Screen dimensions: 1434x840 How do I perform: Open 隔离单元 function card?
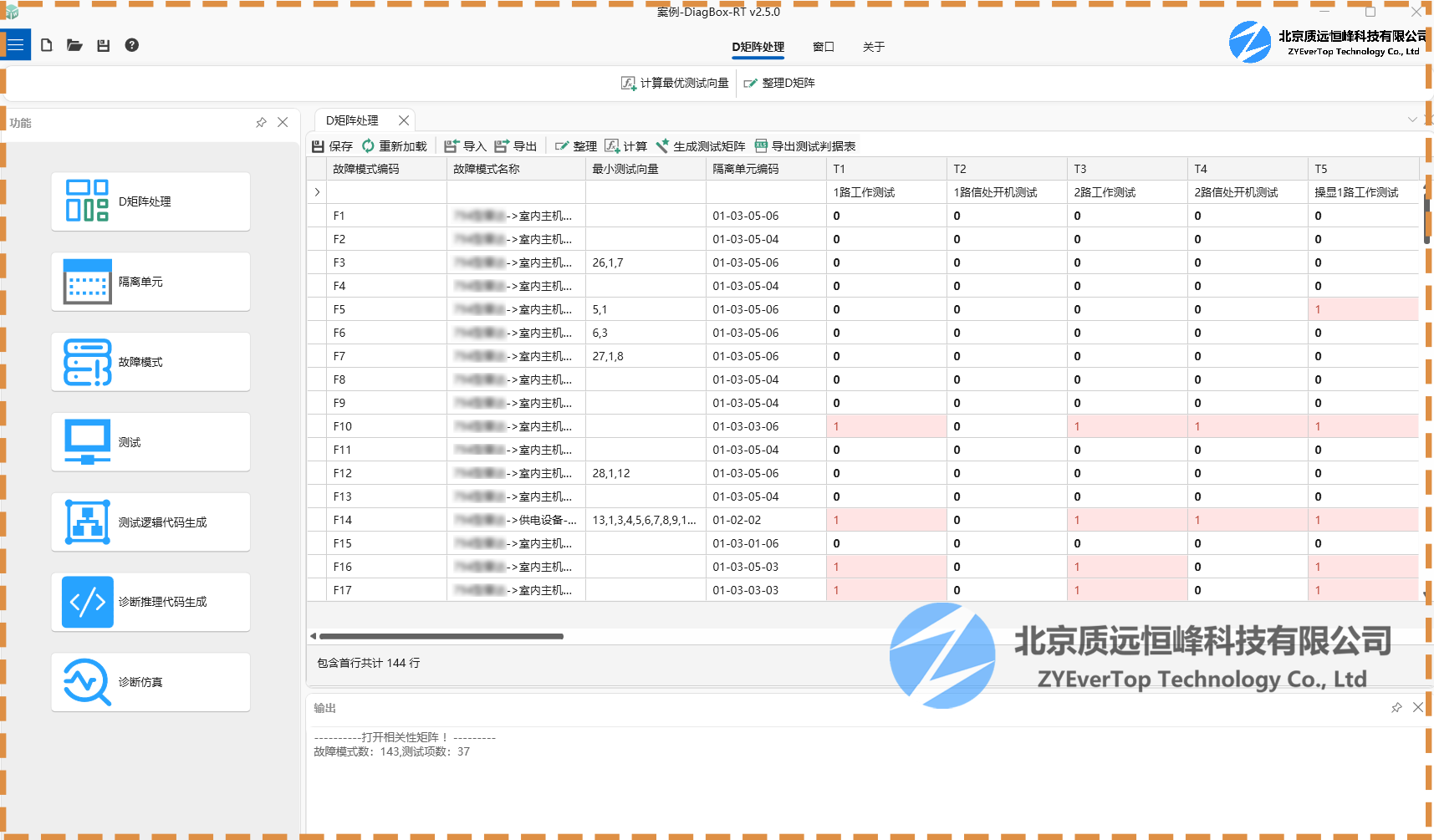(151, 282)
